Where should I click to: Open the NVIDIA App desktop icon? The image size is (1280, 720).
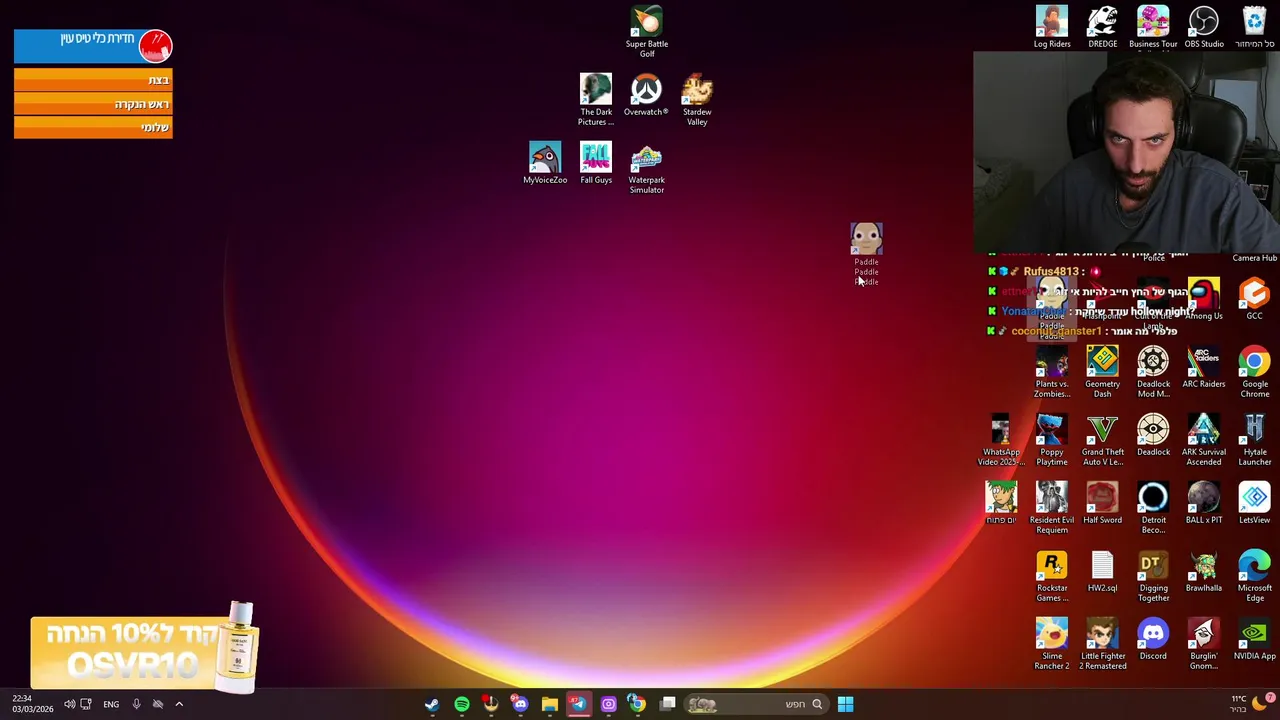(x=1254, y=639)
